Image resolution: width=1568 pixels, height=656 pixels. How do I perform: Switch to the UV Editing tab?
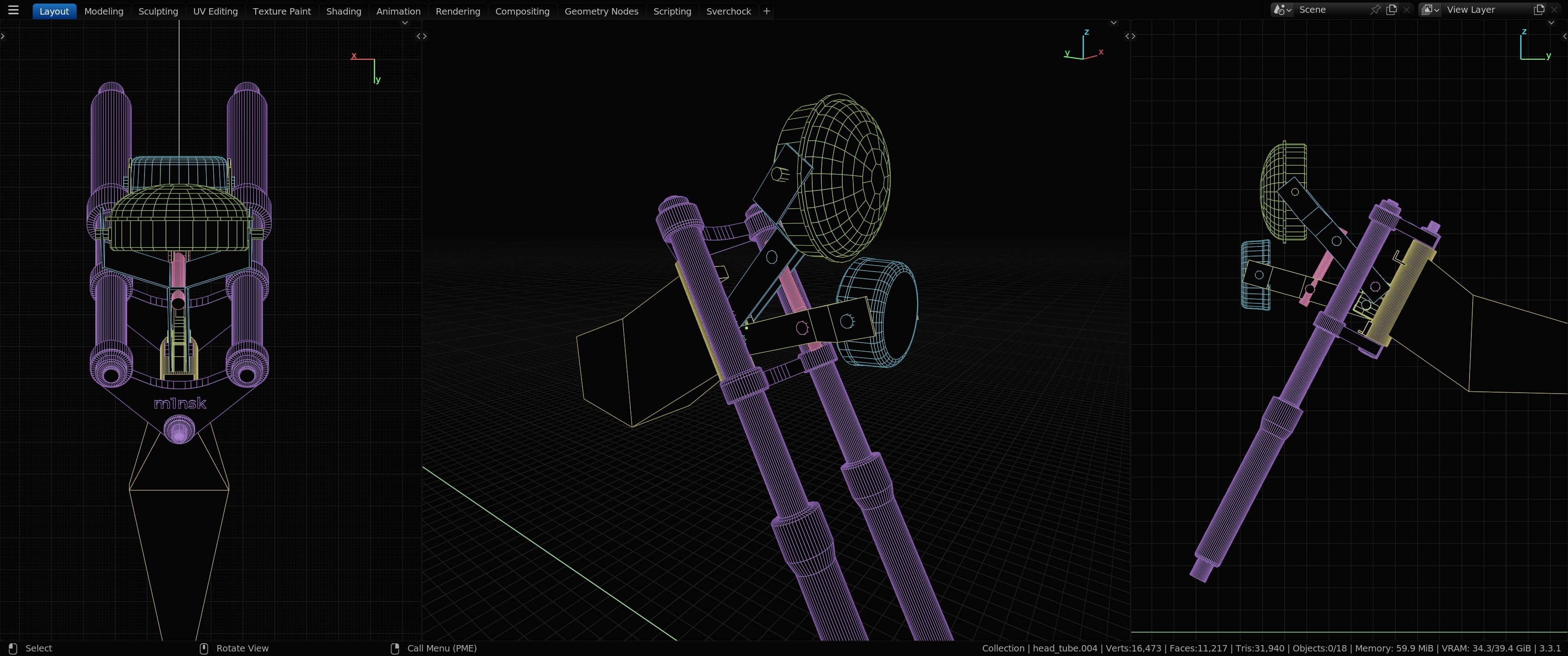pos(215,11)
